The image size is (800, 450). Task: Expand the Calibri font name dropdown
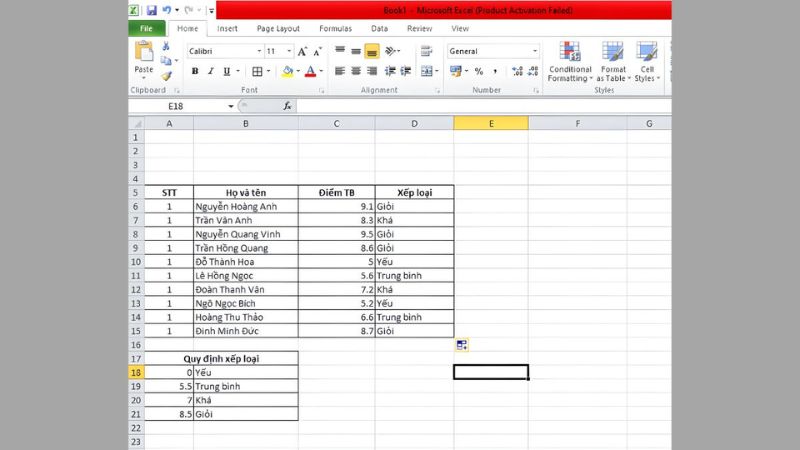point(259,51)
